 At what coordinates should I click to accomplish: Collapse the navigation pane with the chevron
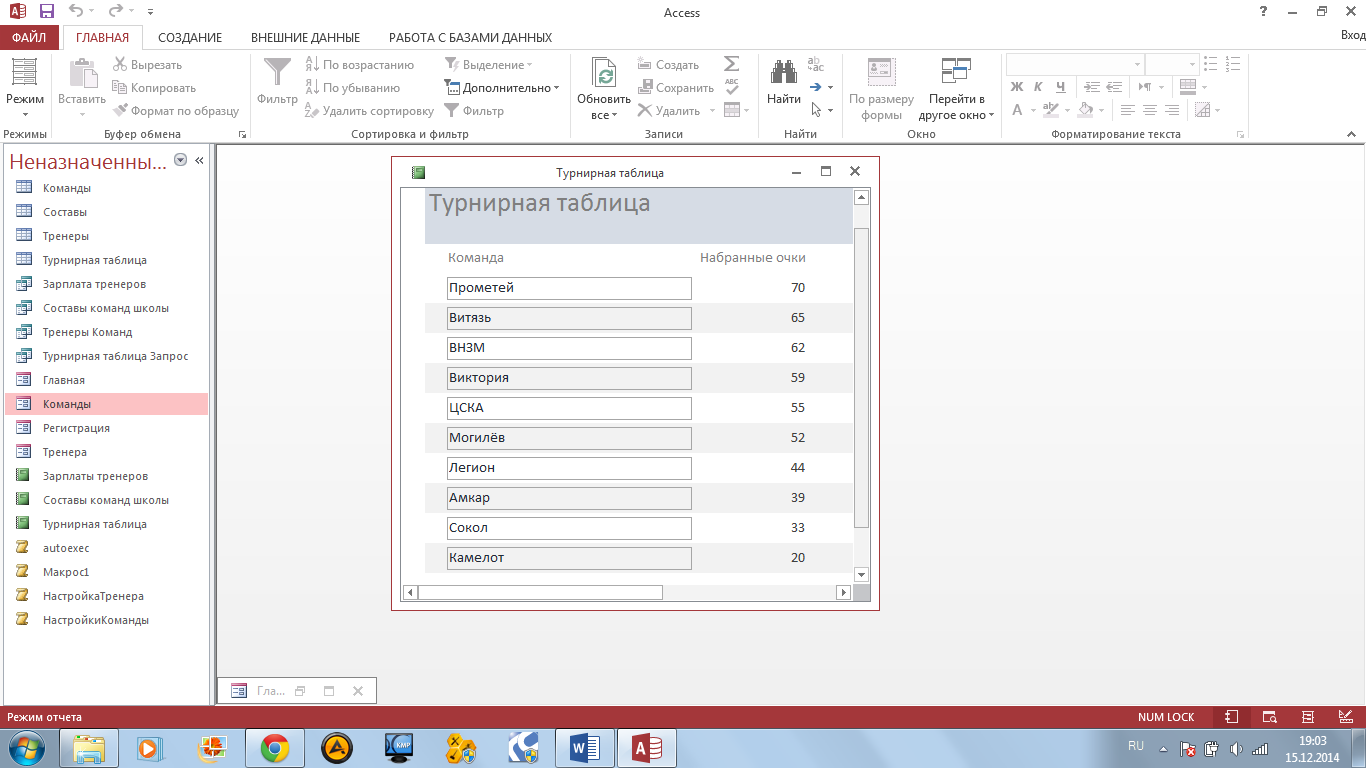pos(199,160)
